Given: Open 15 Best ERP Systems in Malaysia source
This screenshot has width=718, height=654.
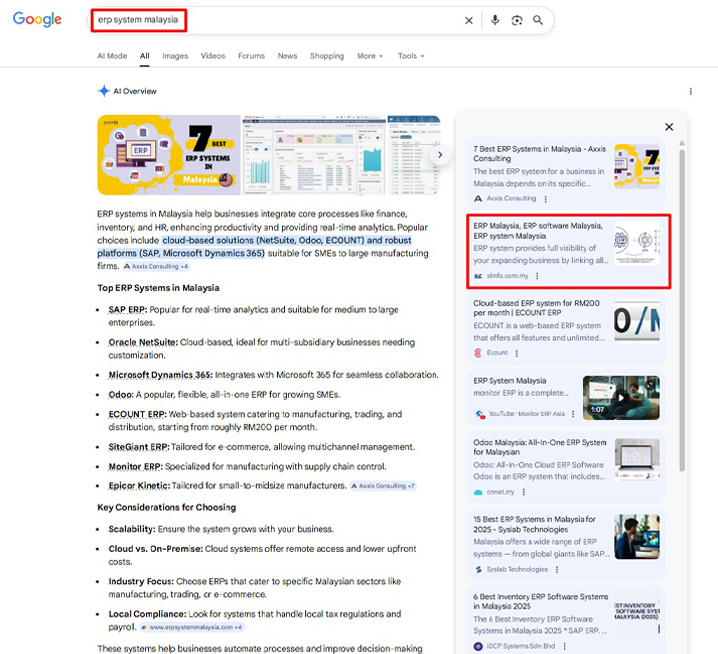Looking at the screenshot, I should pyautogui.click(x=566, y=544).
